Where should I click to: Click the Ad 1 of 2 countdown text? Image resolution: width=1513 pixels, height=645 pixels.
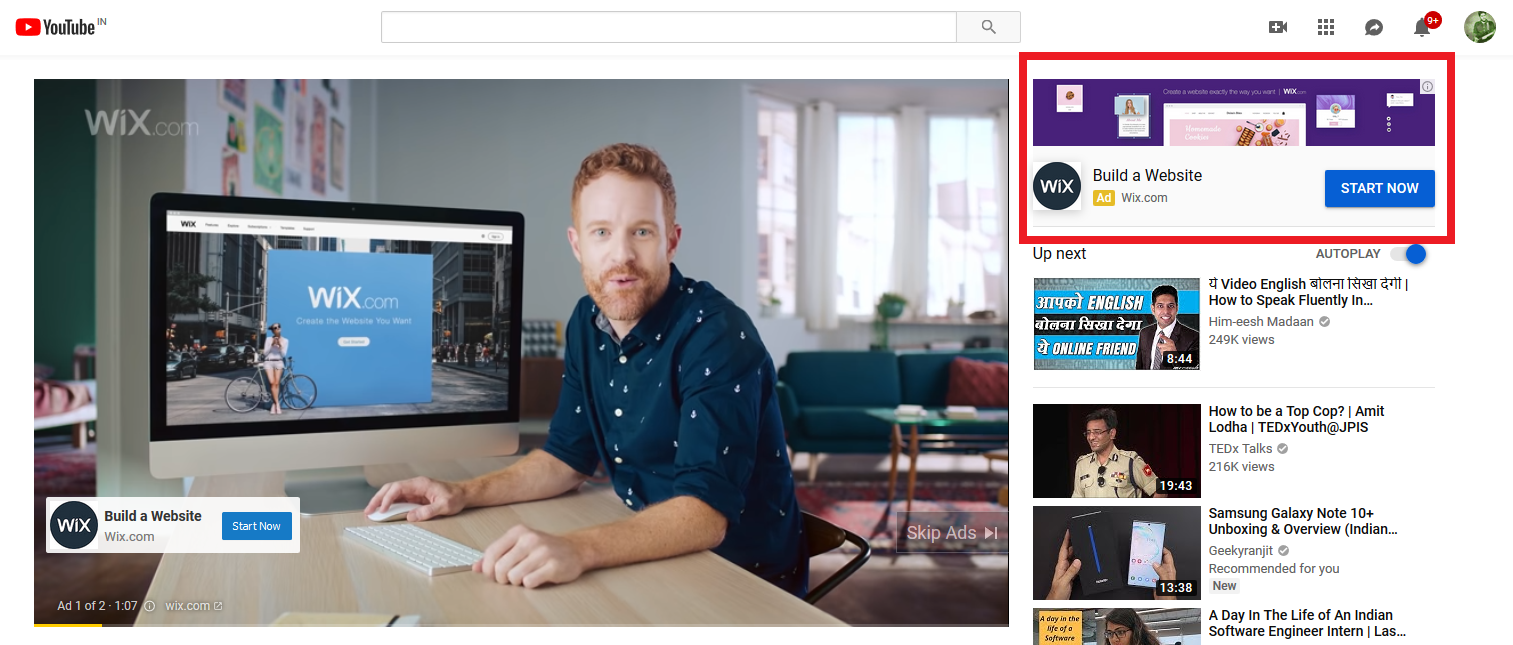[x=97, y=606]
